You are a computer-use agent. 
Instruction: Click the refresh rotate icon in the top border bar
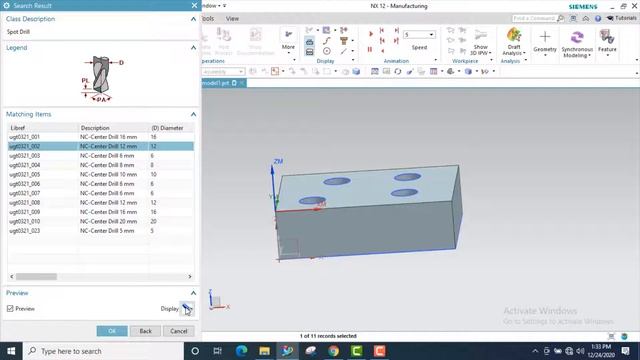(398, 71)
